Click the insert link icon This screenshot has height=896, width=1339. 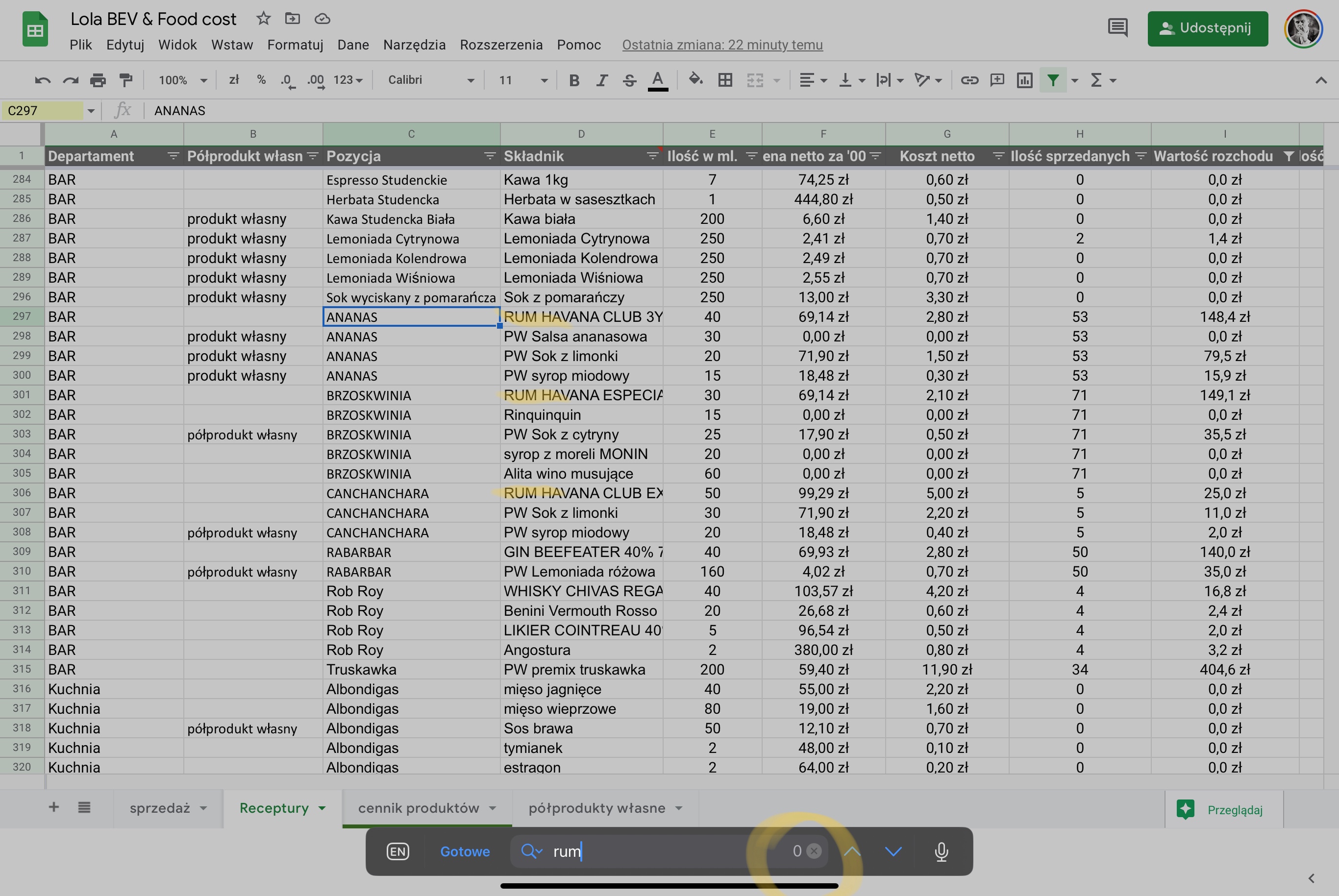tap(969, 80)
